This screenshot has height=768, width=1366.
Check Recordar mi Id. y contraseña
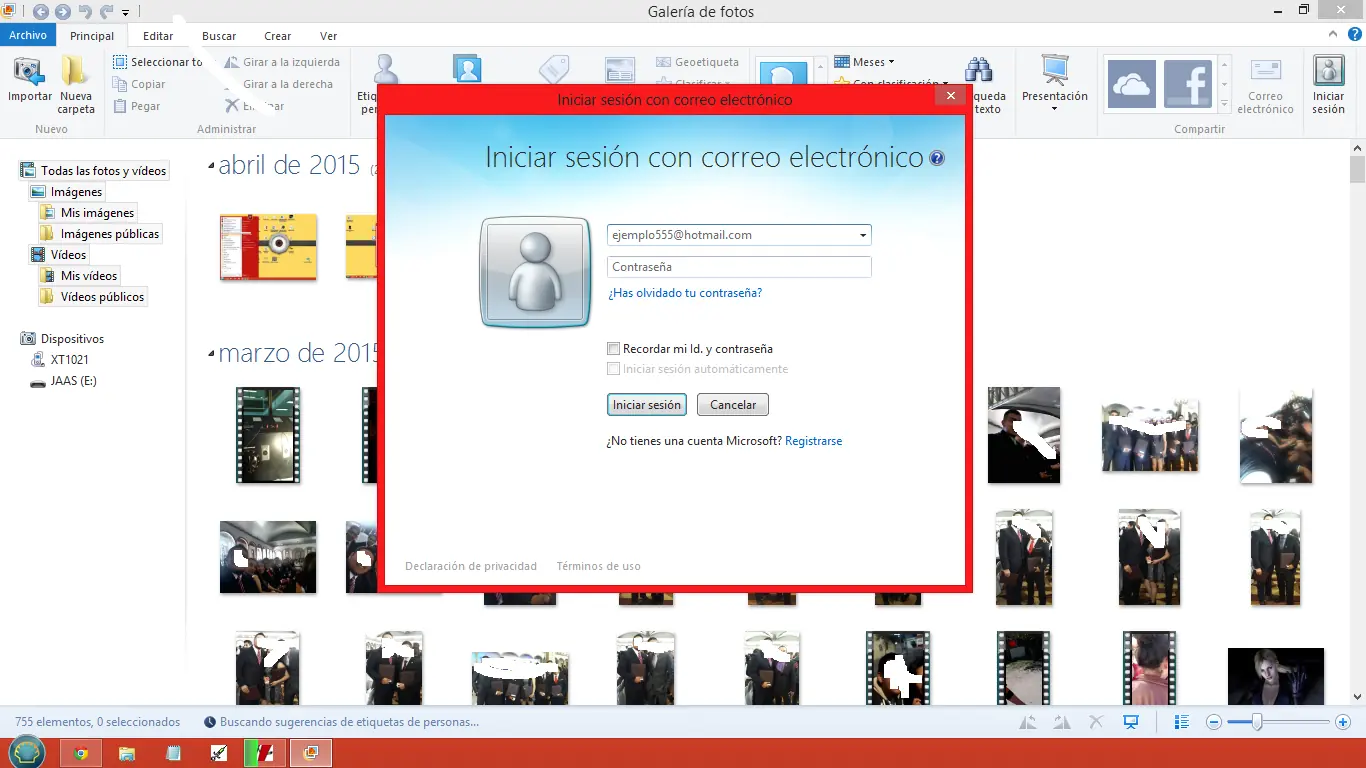(x=614, y=349)
